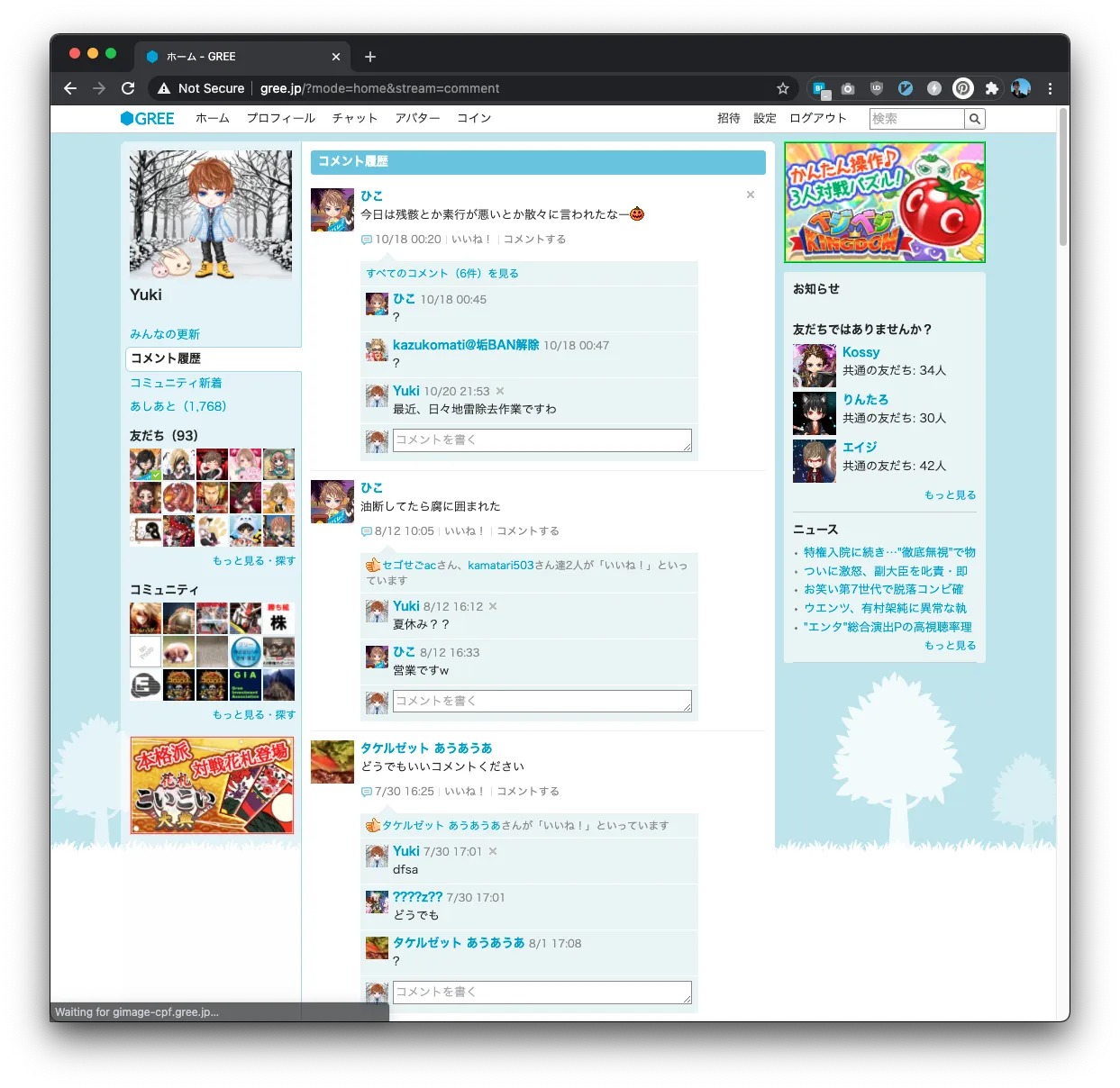Reload the page in browser toolbar
The height and width of the screenshot is (1088, 1120).
point(128,88)
